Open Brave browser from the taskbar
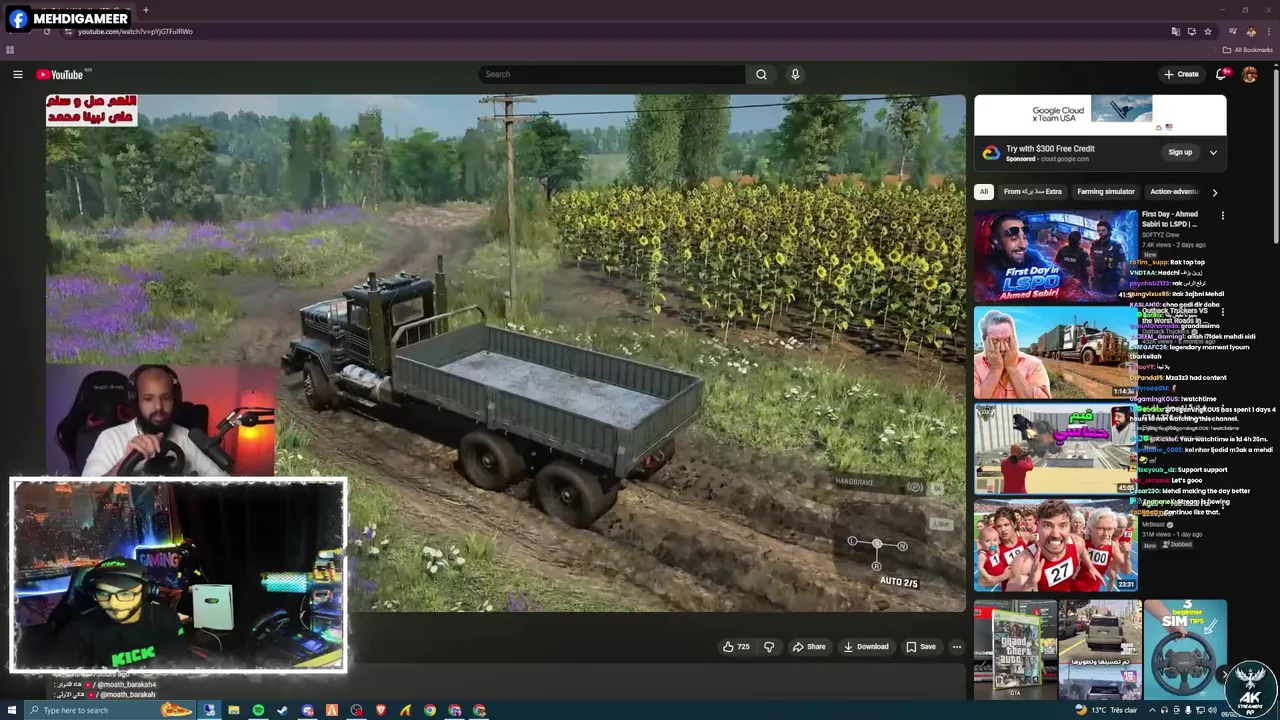The height and width of the screenshot is (720, 1280). [x=381, y=710]
